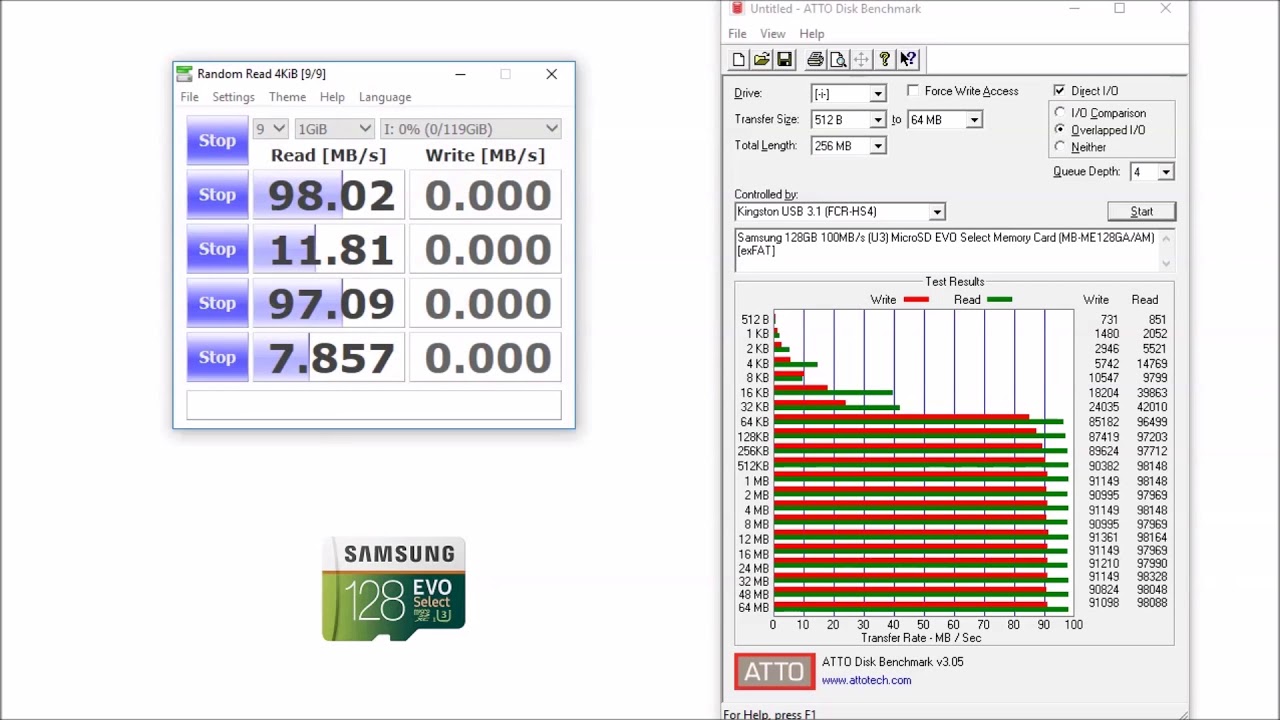Select the I/O Comparison radio button
The image size is (1280, 720).
click(x=1060, y=113)
